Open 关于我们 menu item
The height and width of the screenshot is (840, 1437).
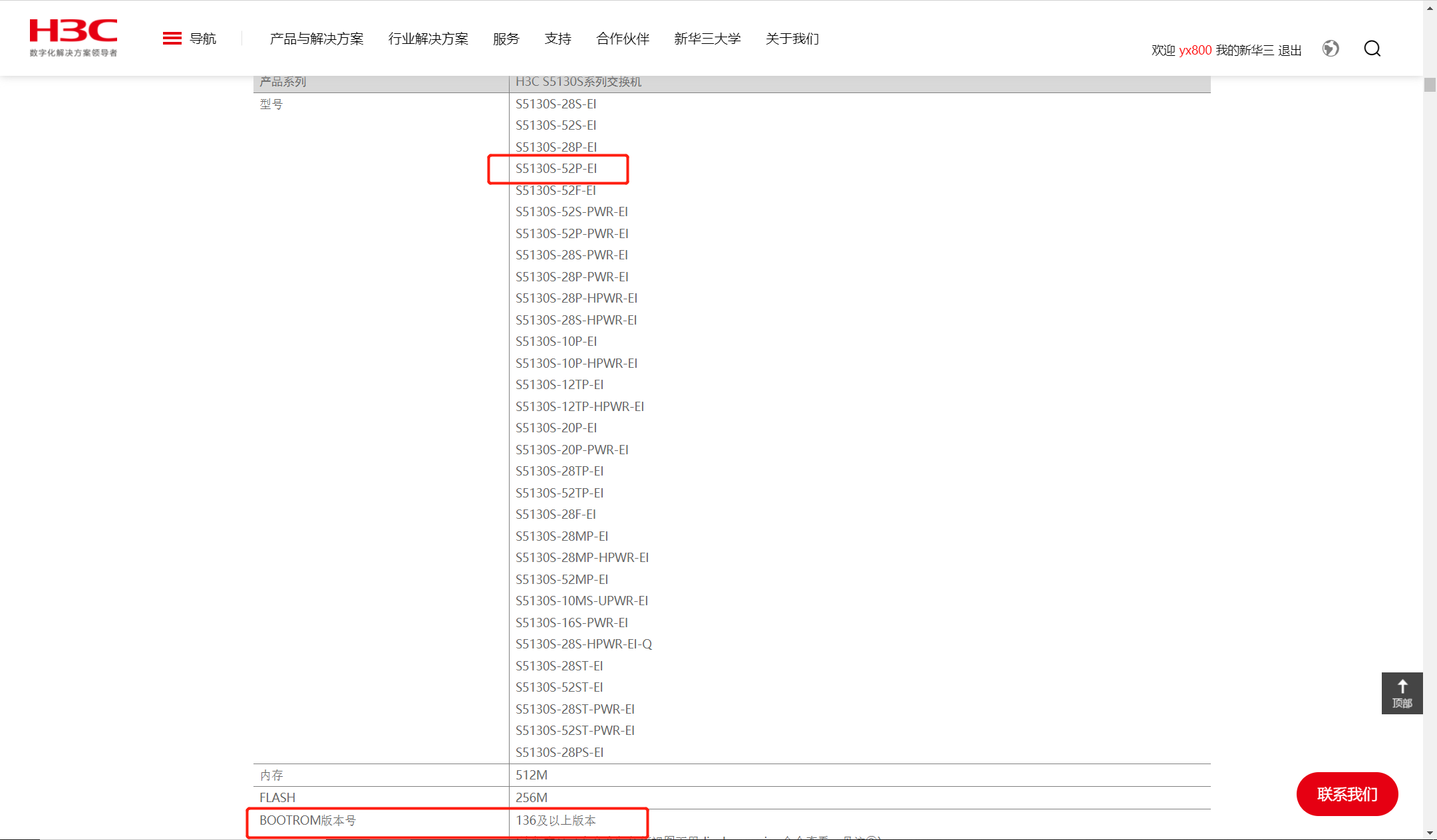[x=792, y=39]
